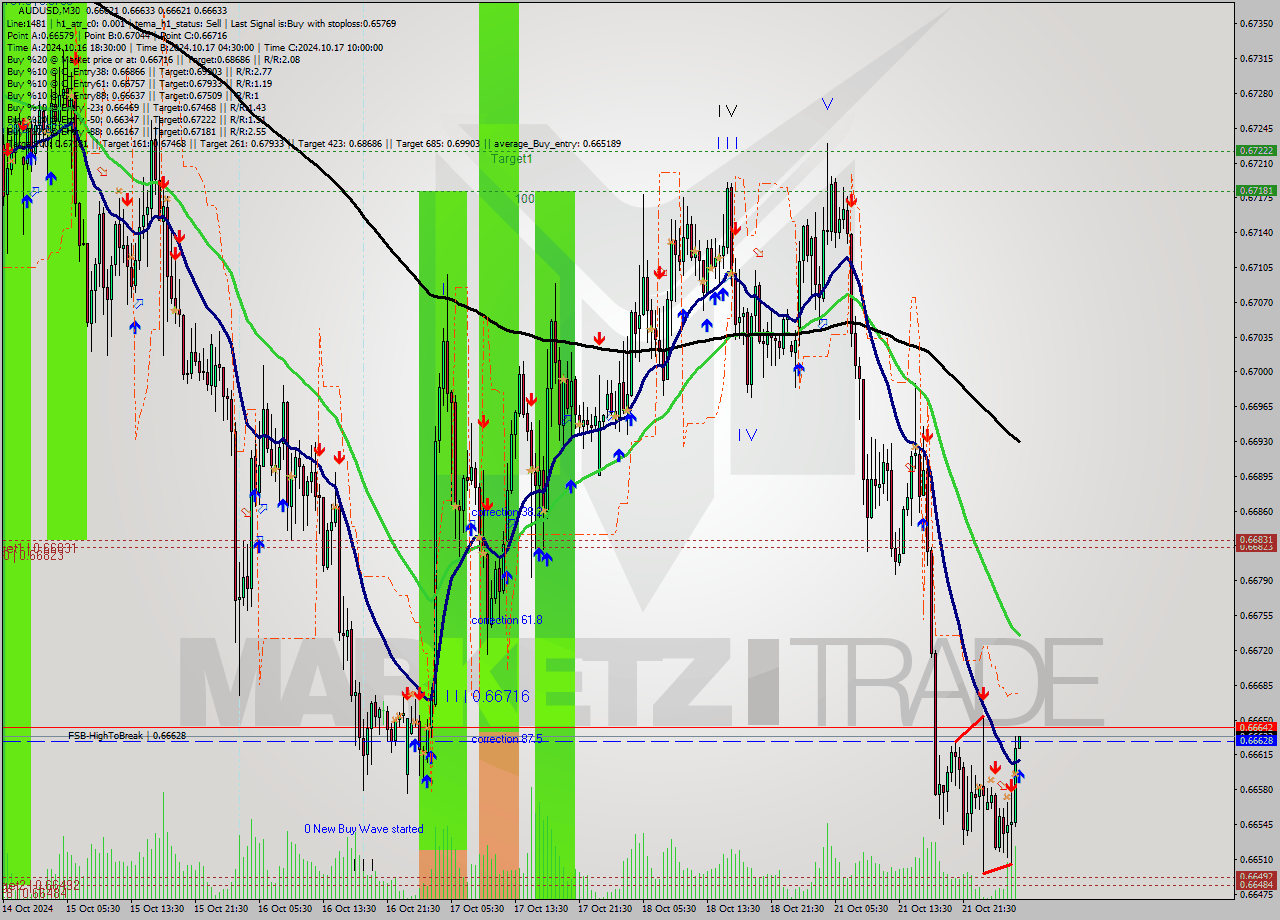Click the '16 Oct 21:30' time label

pos(414,909)
